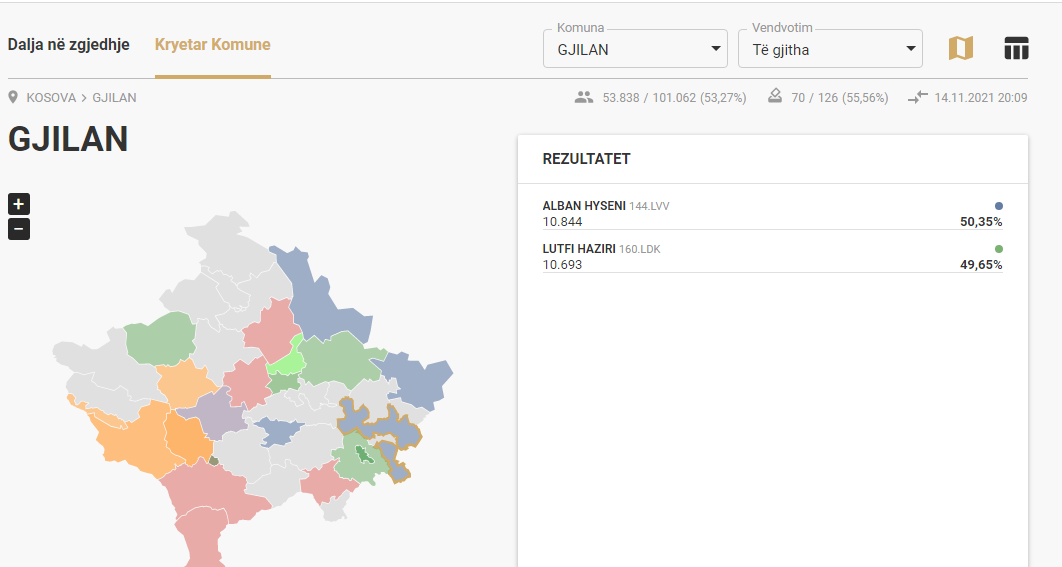The image size is (1062, 567).
Task: Zoom out on the map
Action: 19,229
